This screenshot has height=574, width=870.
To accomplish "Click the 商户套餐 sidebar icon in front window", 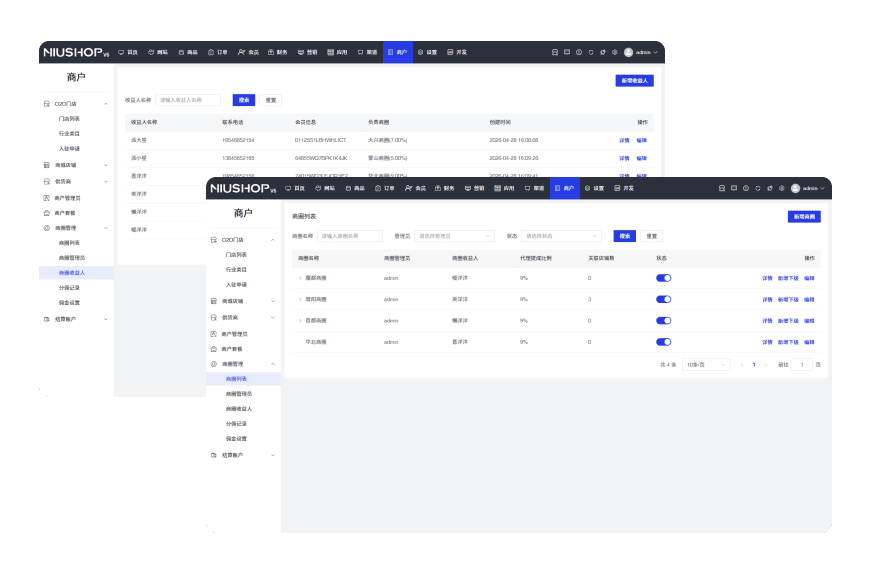I will pyautogui.click(x=213, y=348).
